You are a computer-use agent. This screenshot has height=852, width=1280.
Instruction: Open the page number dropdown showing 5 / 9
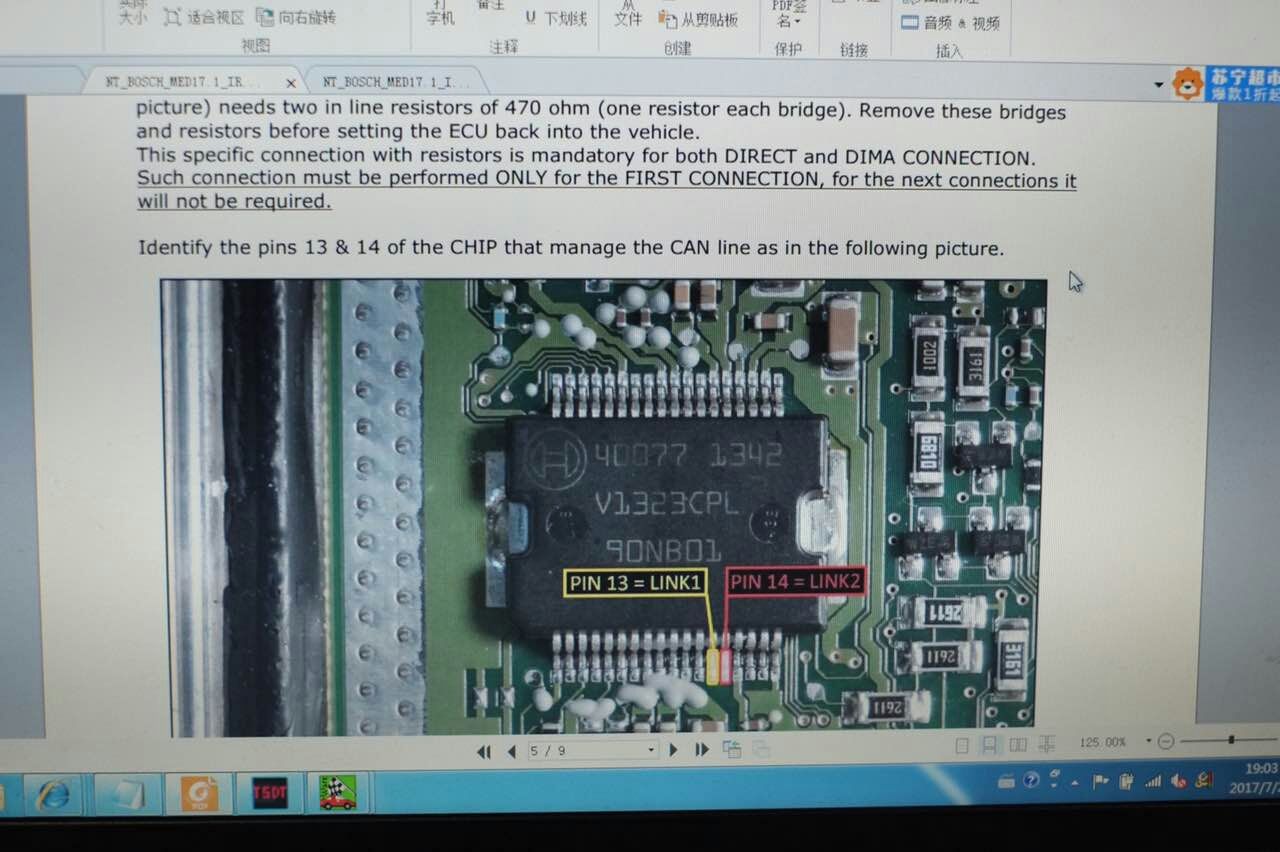[x=651, y=750]
